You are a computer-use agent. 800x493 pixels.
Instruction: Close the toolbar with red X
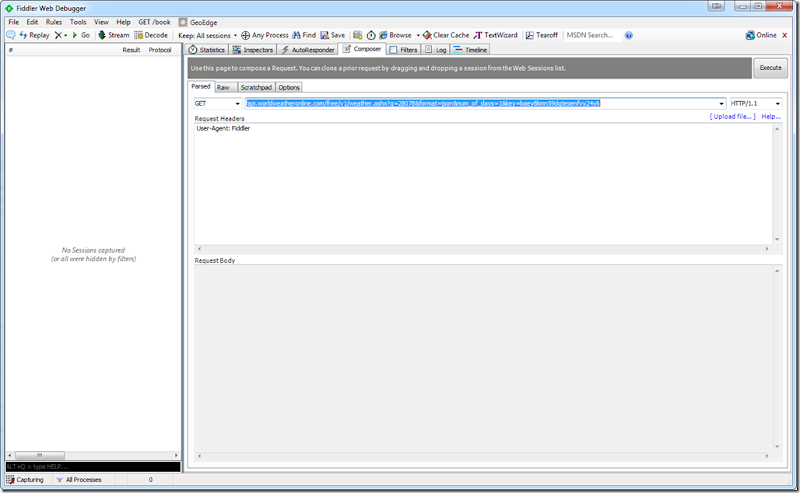tap(785, 35)
